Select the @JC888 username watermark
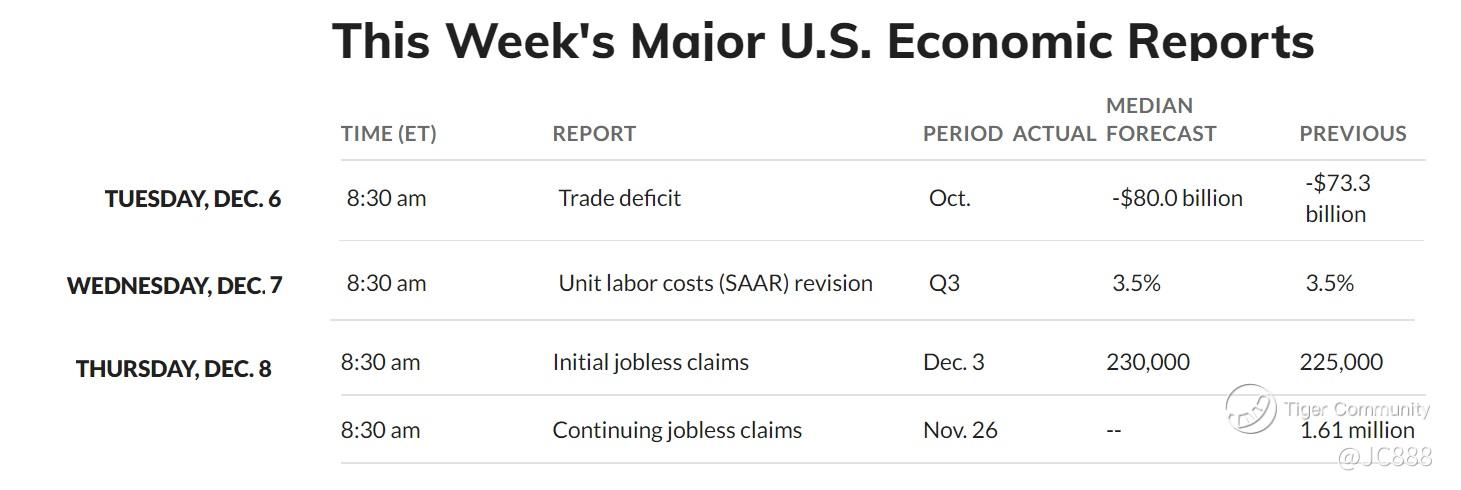The height and width of the screenshot is (490, 1461). 1384,457
